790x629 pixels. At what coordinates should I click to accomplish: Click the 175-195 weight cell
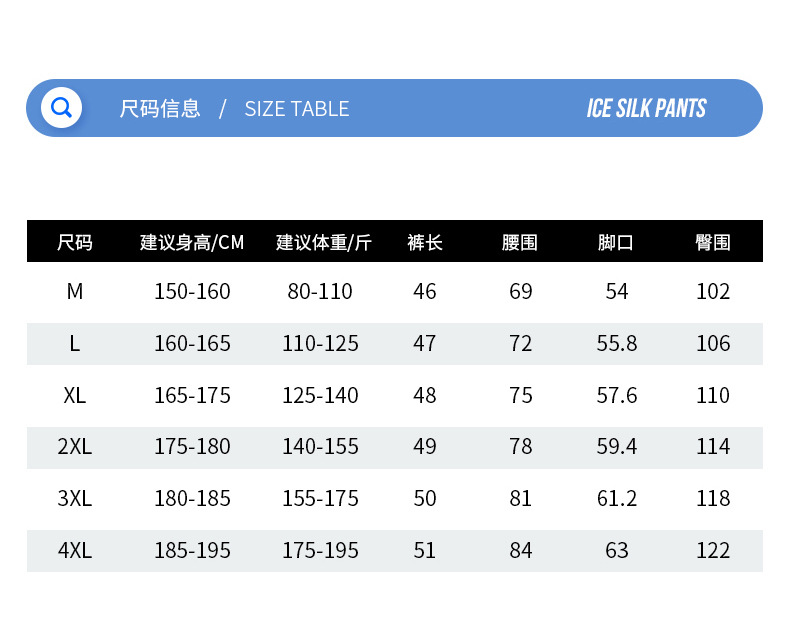[320, 550]
